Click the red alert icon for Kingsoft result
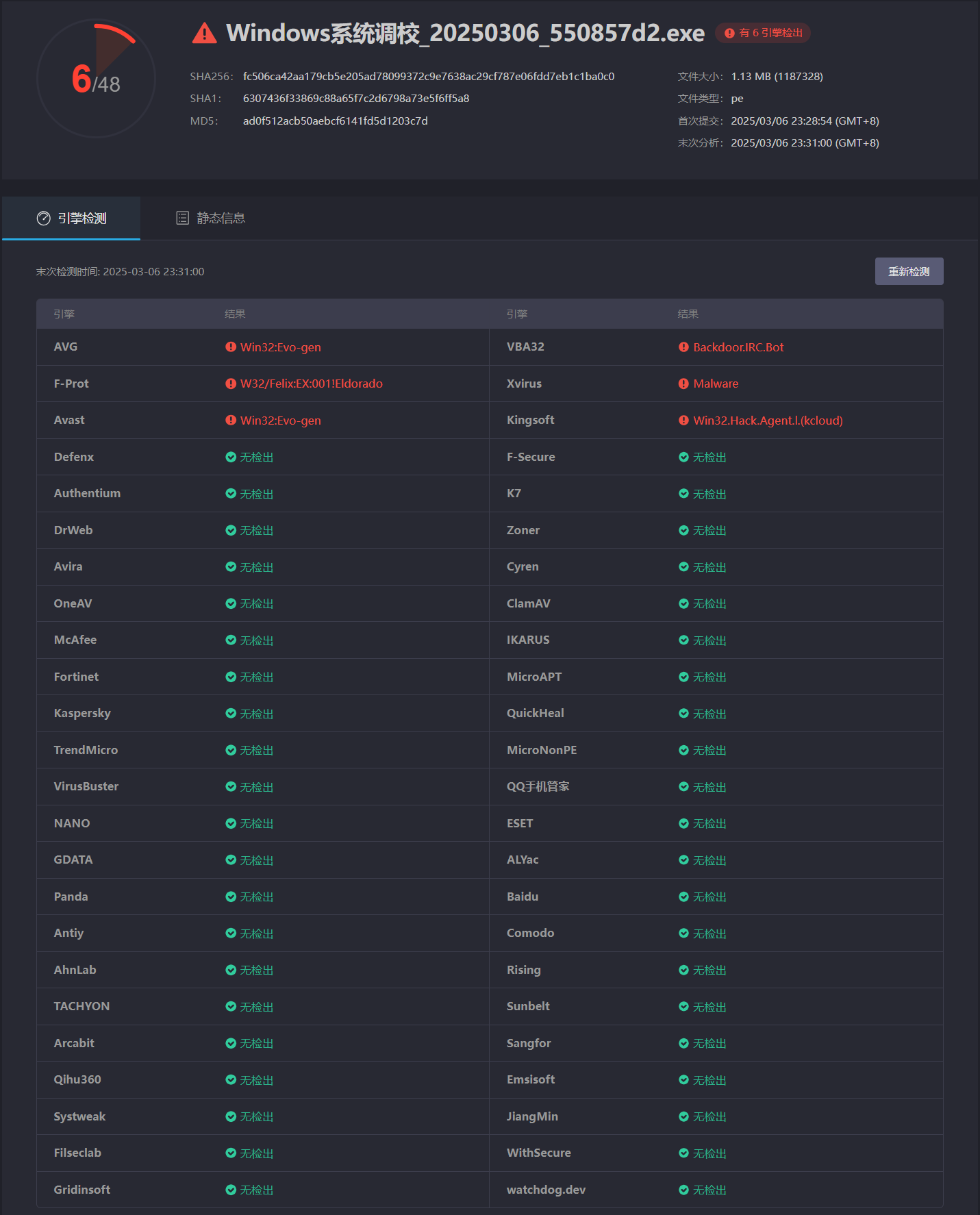The width and height of the screenshot is (980, 1215). click(683, 421)
